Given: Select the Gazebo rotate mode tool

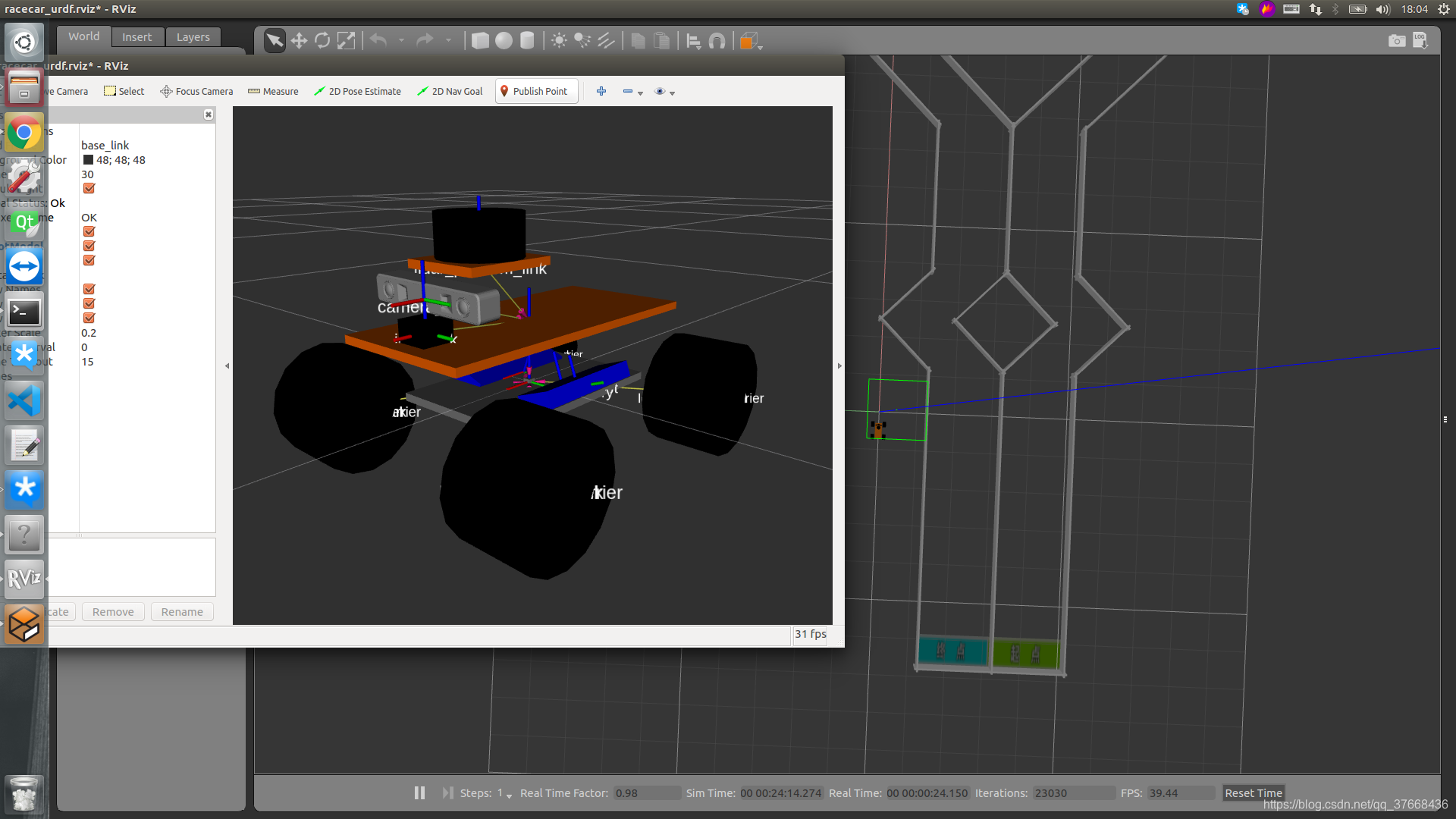Looking at the screenshot, I should [322, 41].
